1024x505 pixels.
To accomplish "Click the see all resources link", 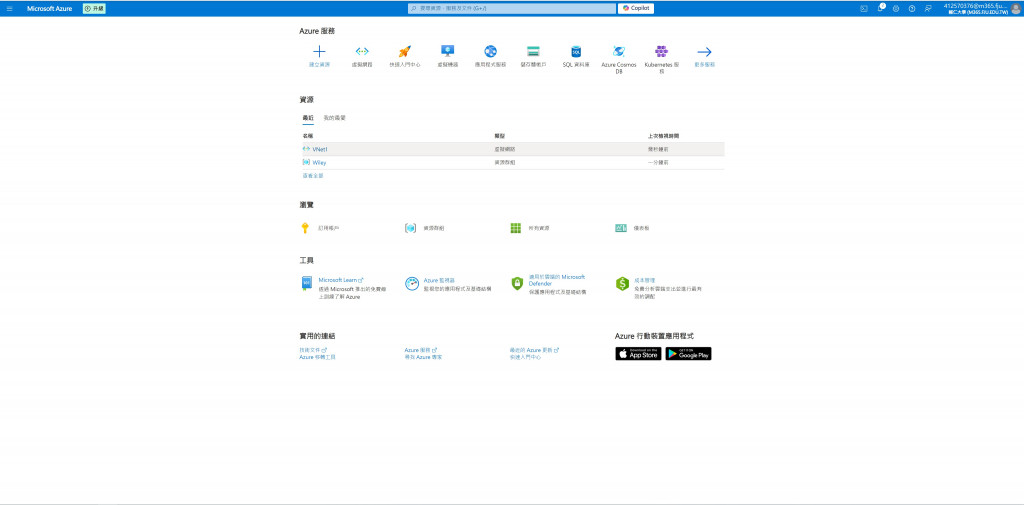I will (312, 176).
